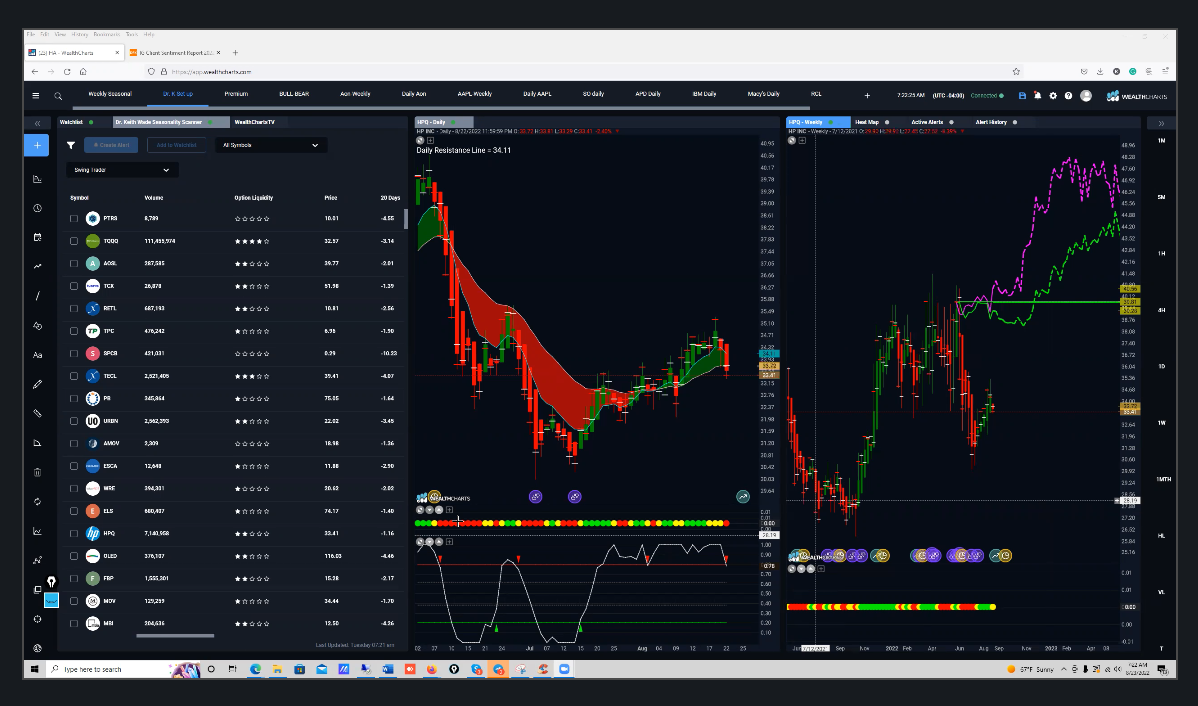Tick the checkbox for TPC row
The height and width of the screenshot is (706, 1198).
74,331
